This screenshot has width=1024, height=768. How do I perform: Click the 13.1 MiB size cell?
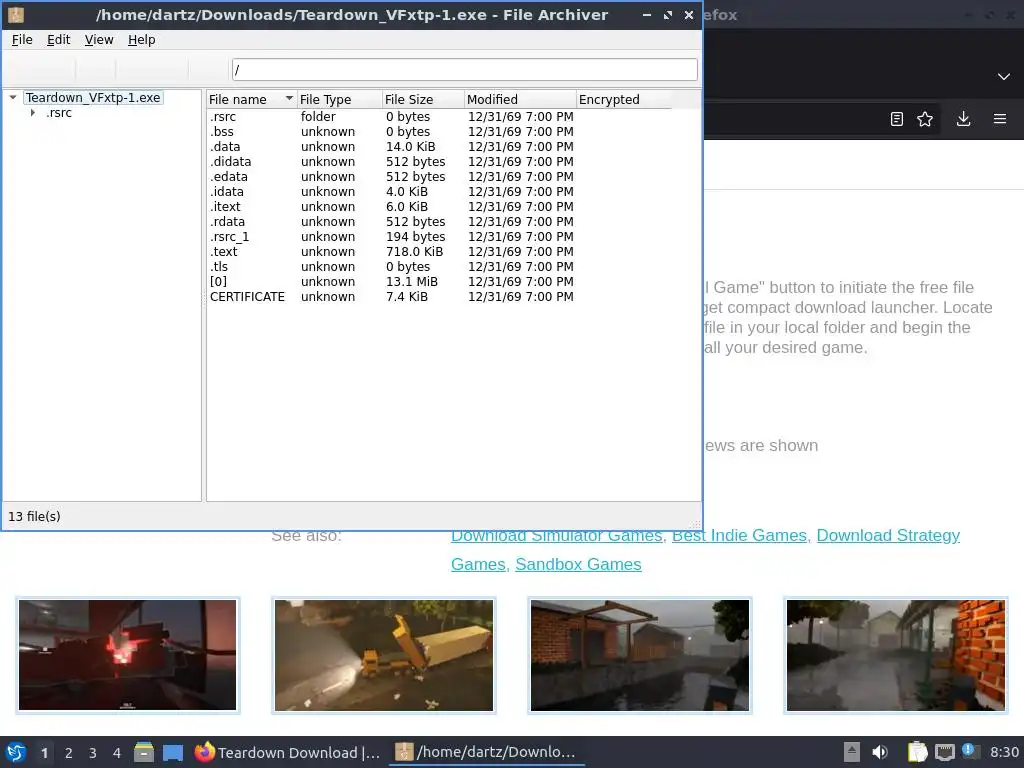coord(411,282)
